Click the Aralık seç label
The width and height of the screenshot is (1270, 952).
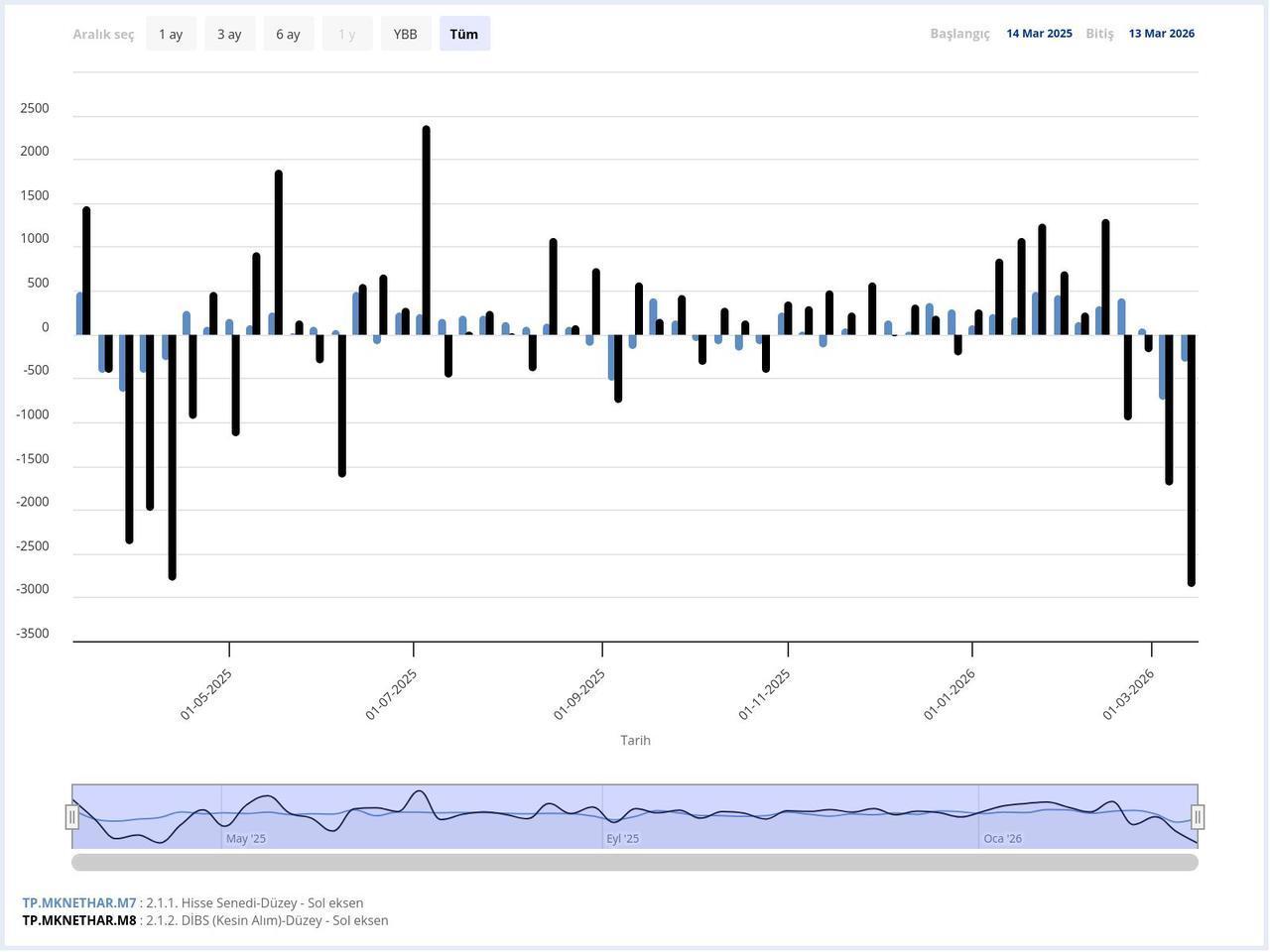(x=103, y=33)
